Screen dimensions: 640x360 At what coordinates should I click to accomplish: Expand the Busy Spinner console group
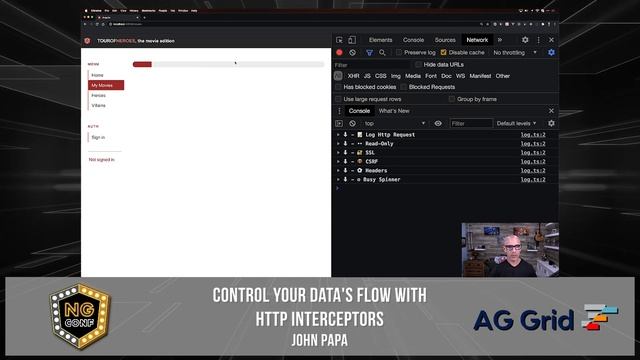[338, 180]
